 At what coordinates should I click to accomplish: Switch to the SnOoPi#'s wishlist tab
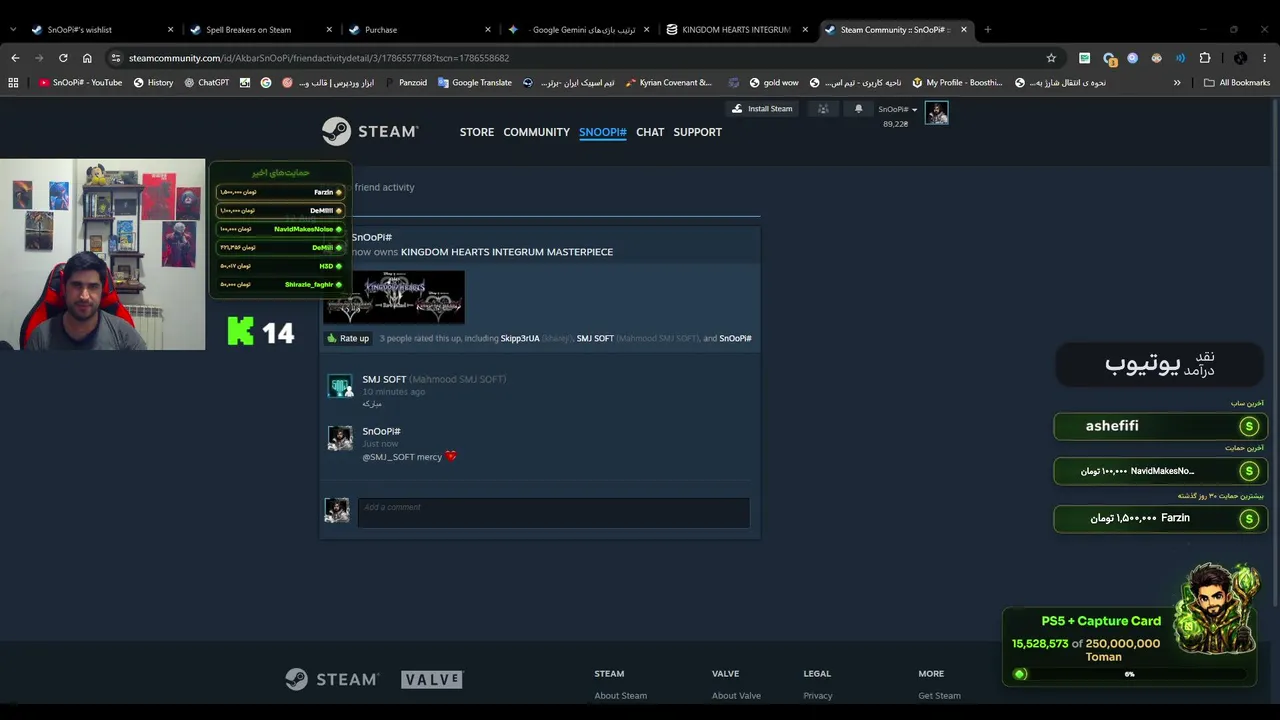click(x=102, y=30)
